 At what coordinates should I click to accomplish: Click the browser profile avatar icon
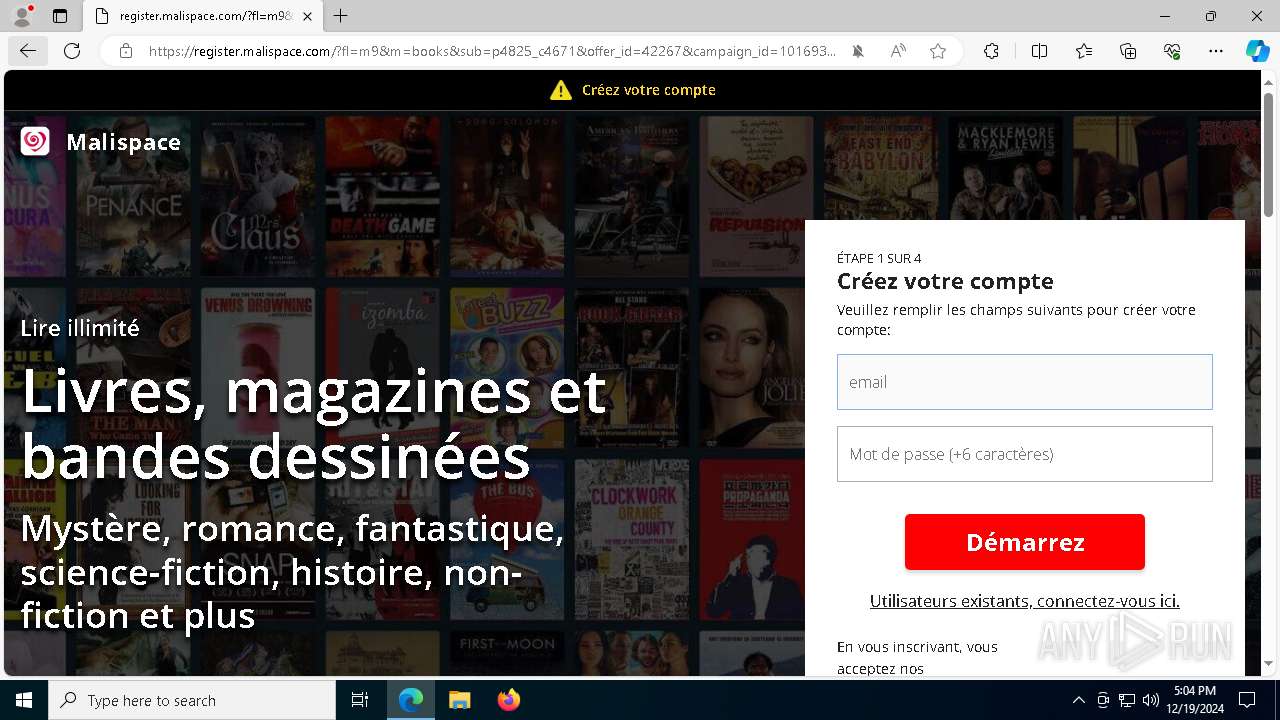pyautogui.click(x=21, y=16)
